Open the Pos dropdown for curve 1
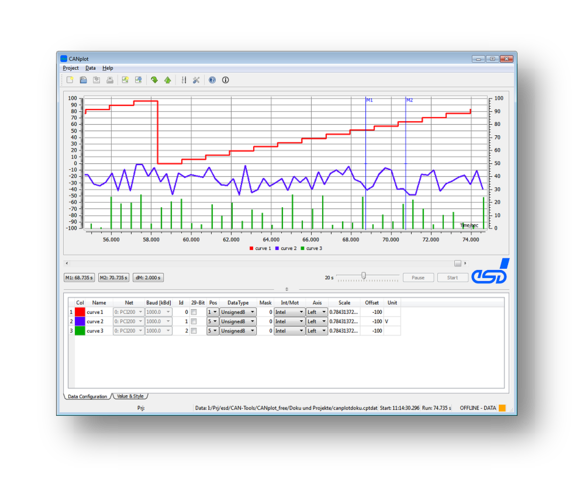Viewport: 580px width, 486px height. tap(213, 312)
